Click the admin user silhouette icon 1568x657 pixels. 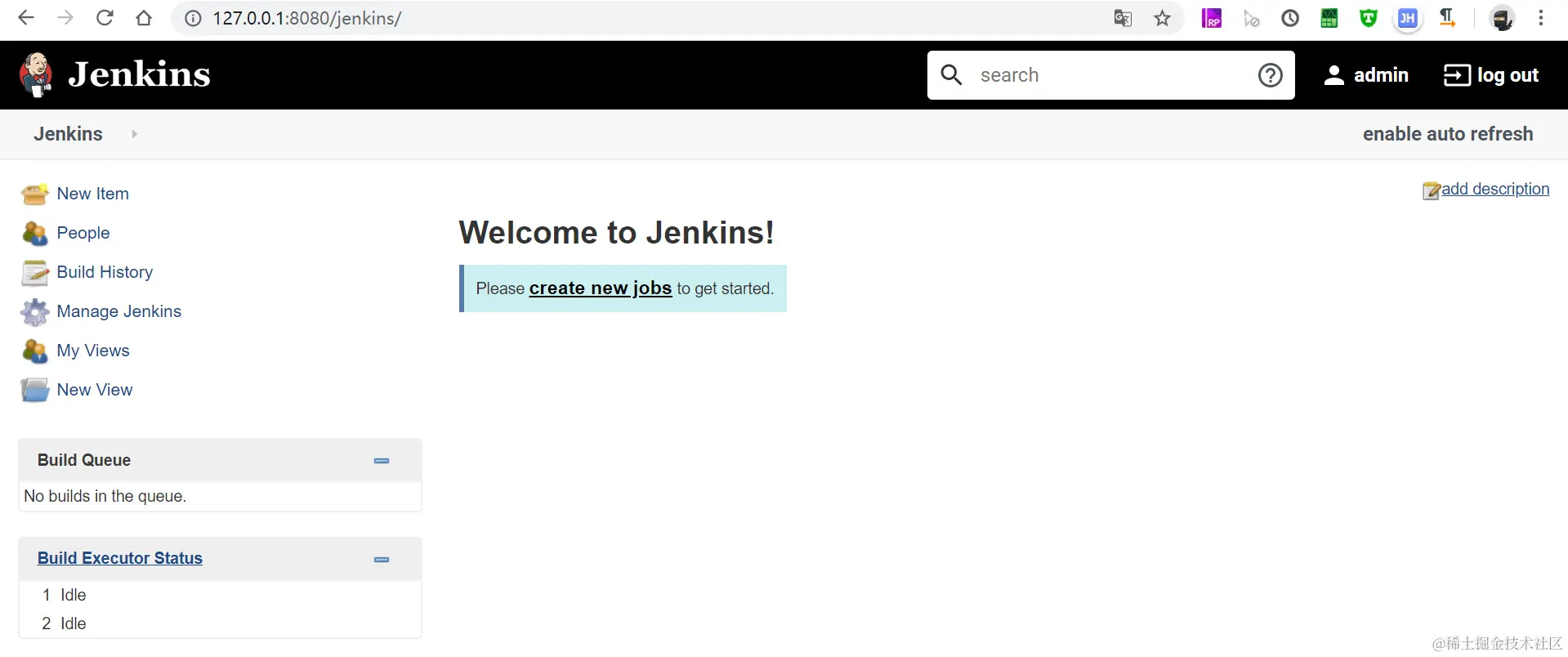click(1333, 75)
